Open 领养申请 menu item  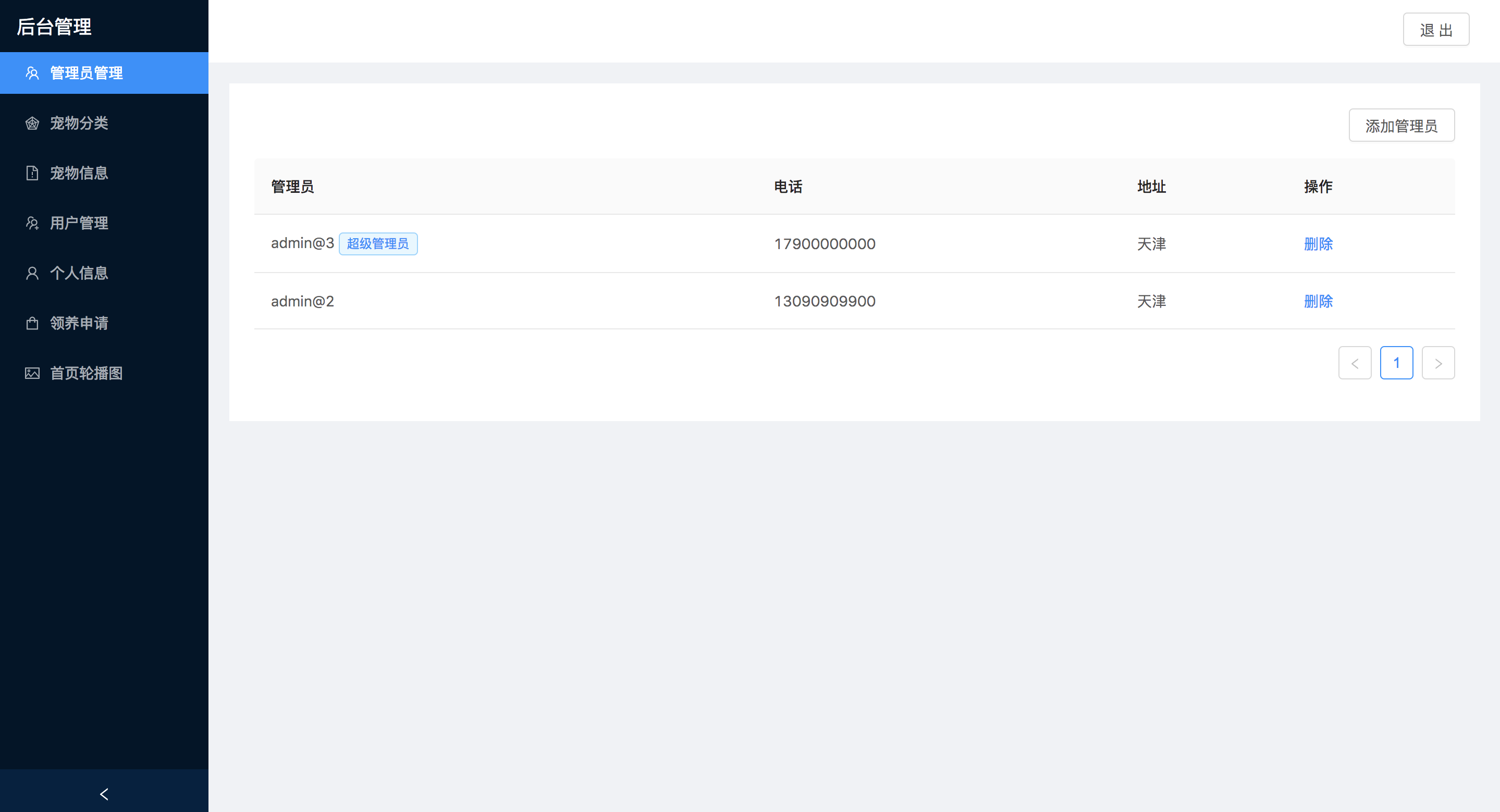click(79, 323)
